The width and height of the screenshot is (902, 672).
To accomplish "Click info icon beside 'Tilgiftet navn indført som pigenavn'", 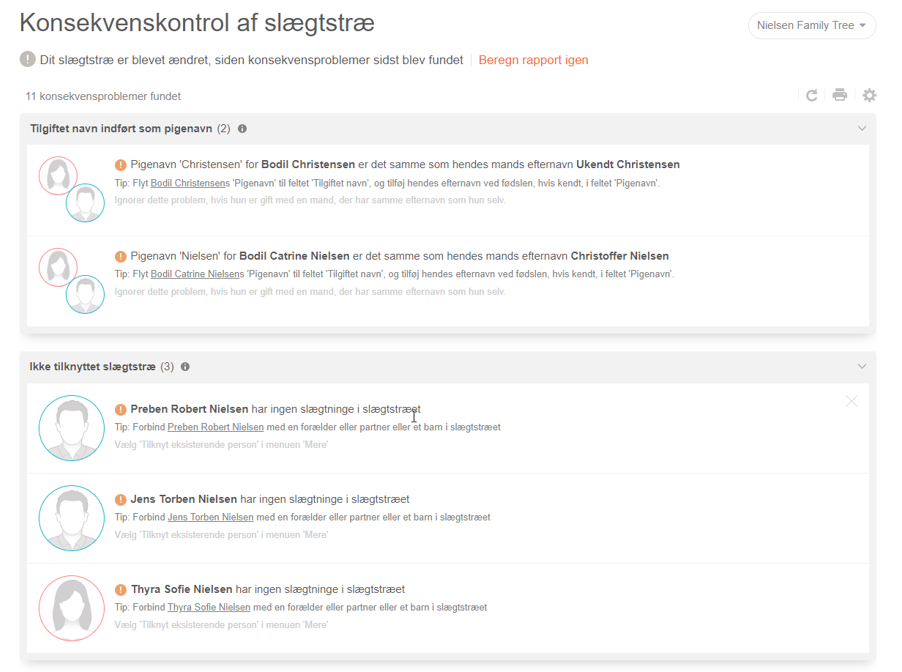I will (242, 129).
